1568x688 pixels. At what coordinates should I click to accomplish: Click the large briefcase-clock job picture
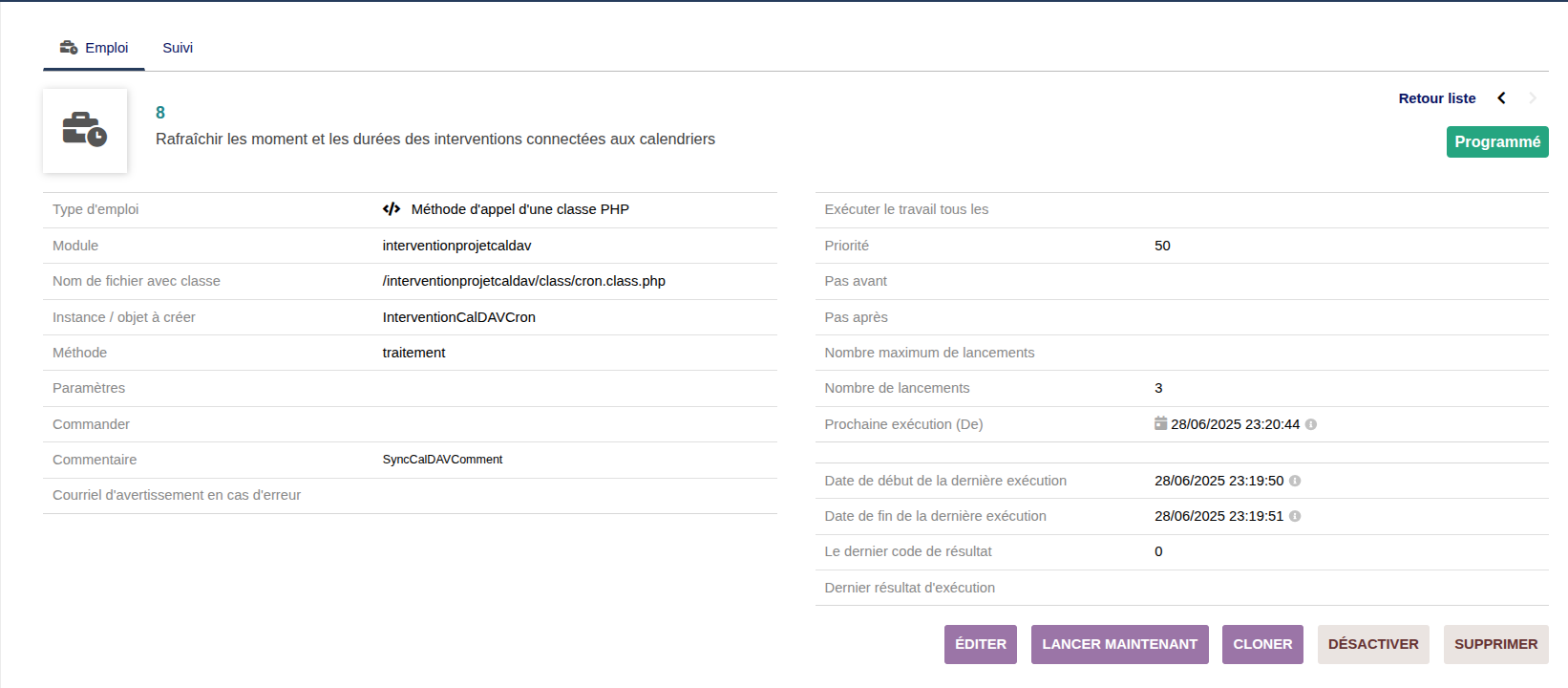tap(85, 131)
